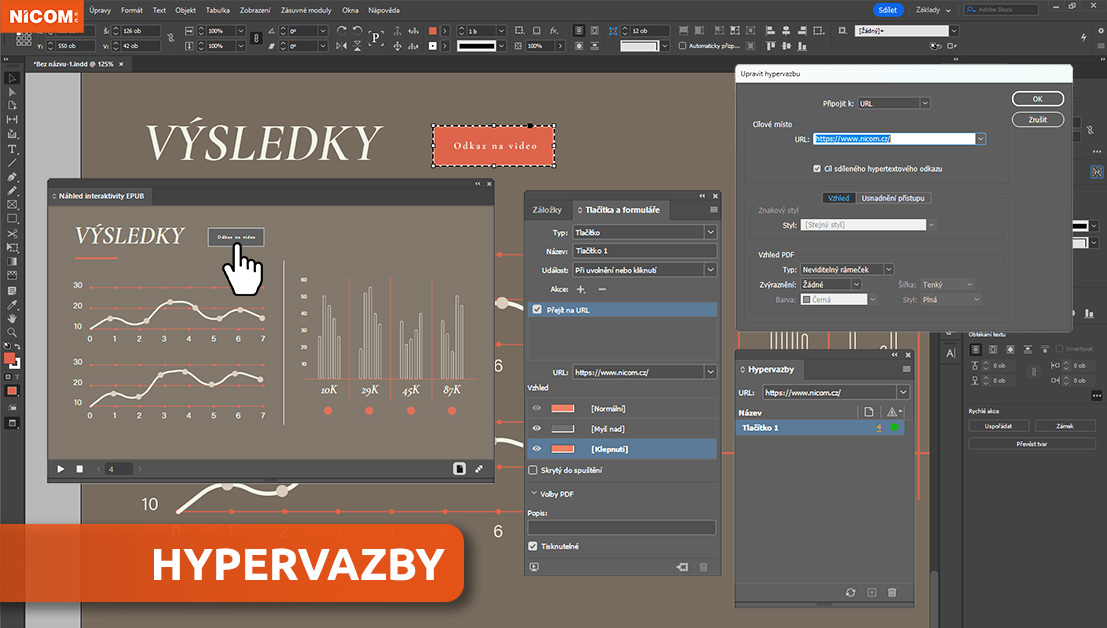This screenshot has width=1107, height=628.
Task: Refresh hyperlinks in the Hypervazby panel
Action: [x=851, y=593]
